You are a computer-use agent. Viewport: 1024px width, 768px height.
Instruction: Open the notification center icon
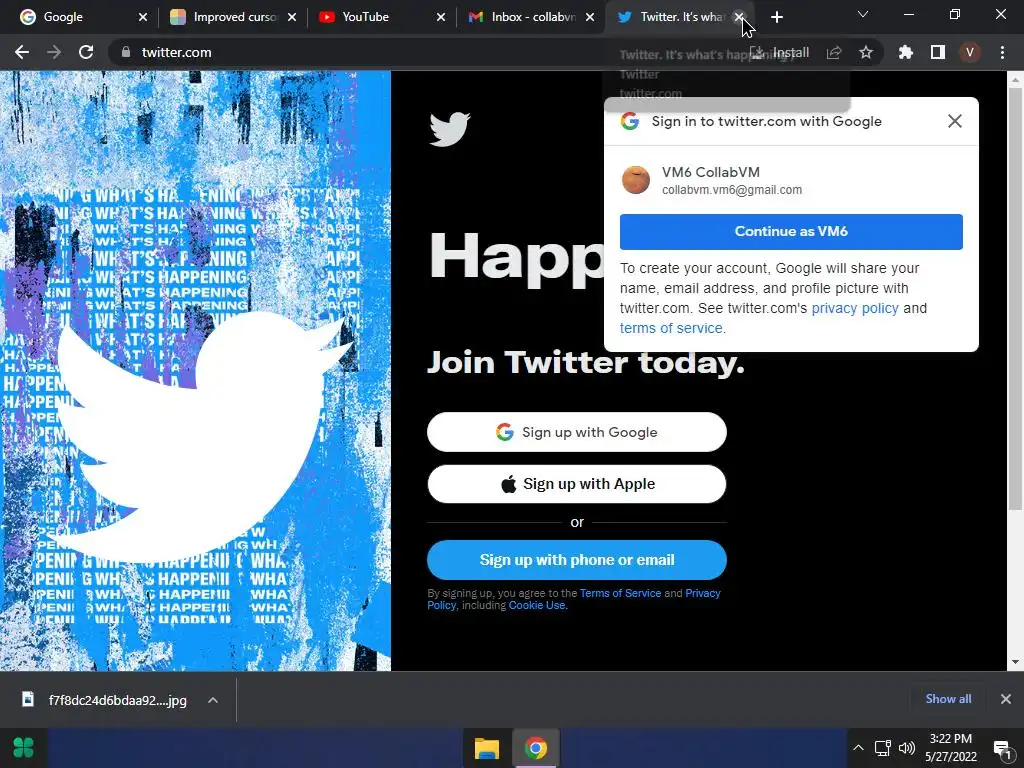[1001, 748]
